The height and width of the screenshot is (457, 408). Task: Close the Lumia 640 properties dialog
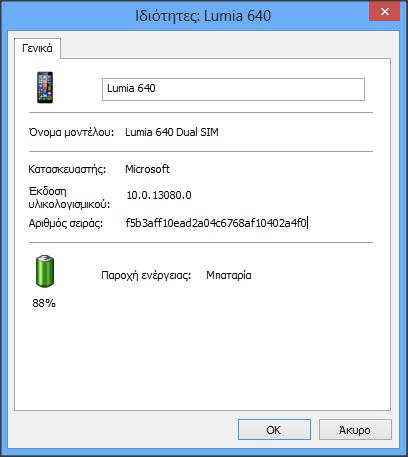pos(384,12)
